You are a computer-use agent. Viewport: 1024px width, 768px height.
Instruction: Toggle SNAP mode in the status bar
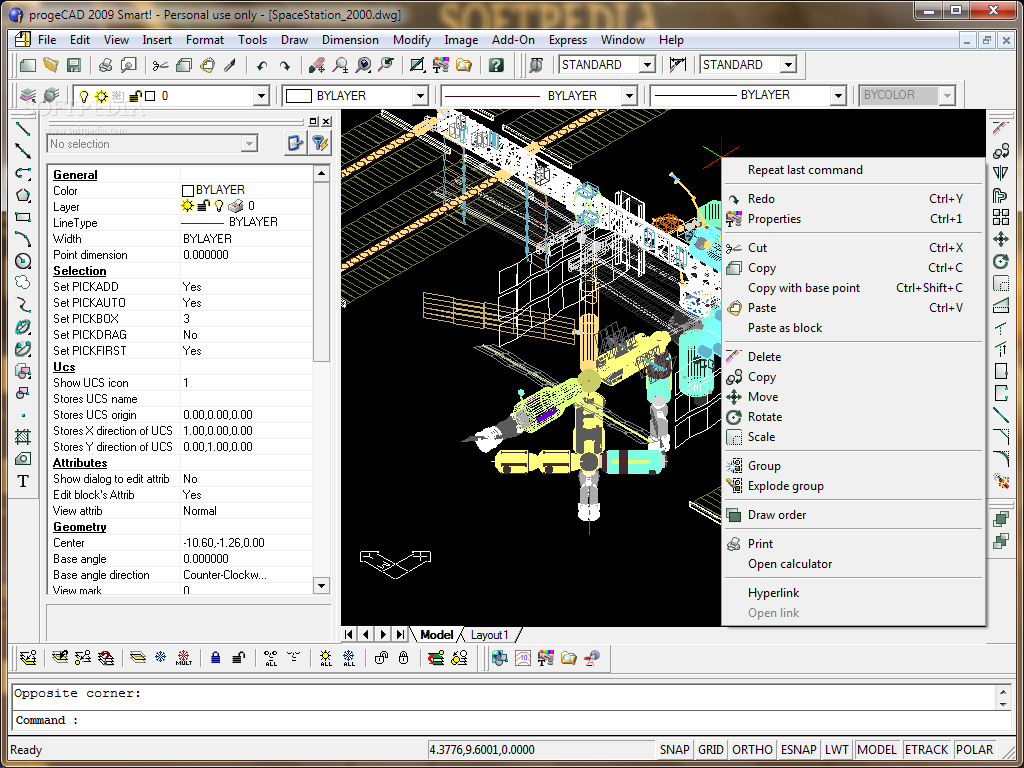click(x=674, y=750)
